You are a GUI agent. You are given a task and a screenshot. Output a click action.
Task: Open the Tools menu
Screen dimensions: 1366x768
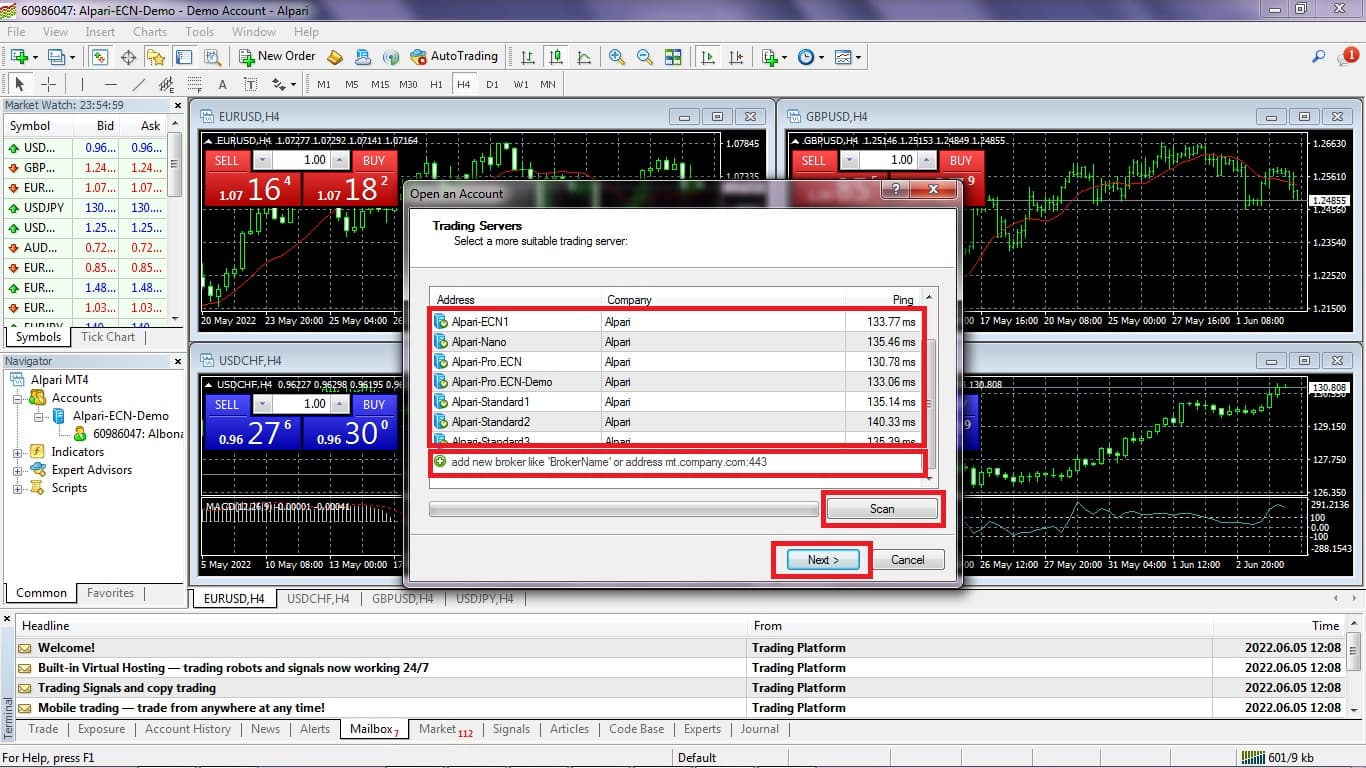[x=200, y=32]
